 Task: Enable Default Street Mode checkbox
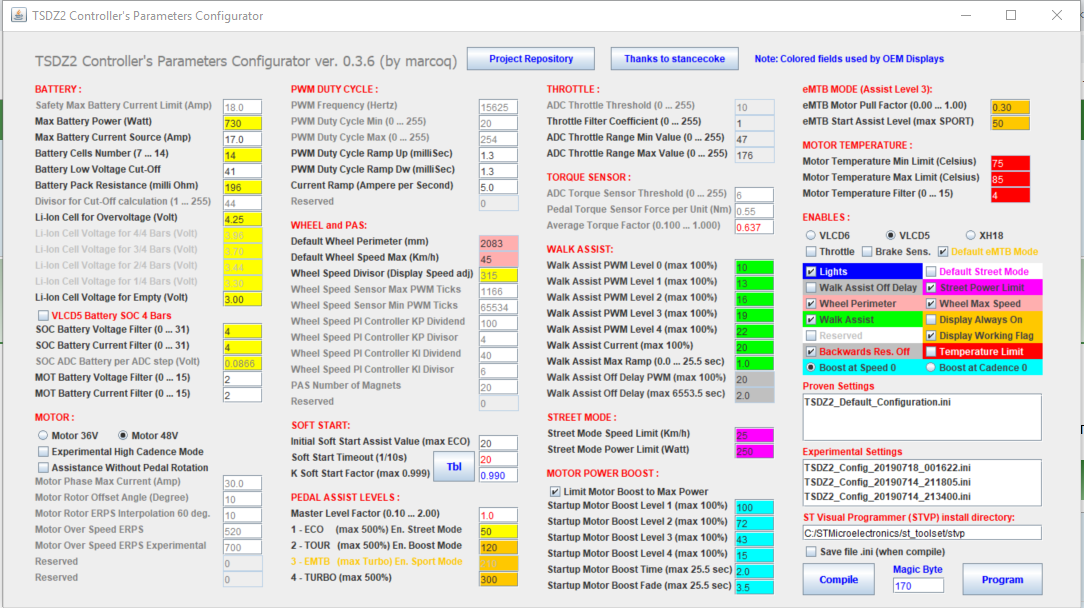click(x=931, y=272)
